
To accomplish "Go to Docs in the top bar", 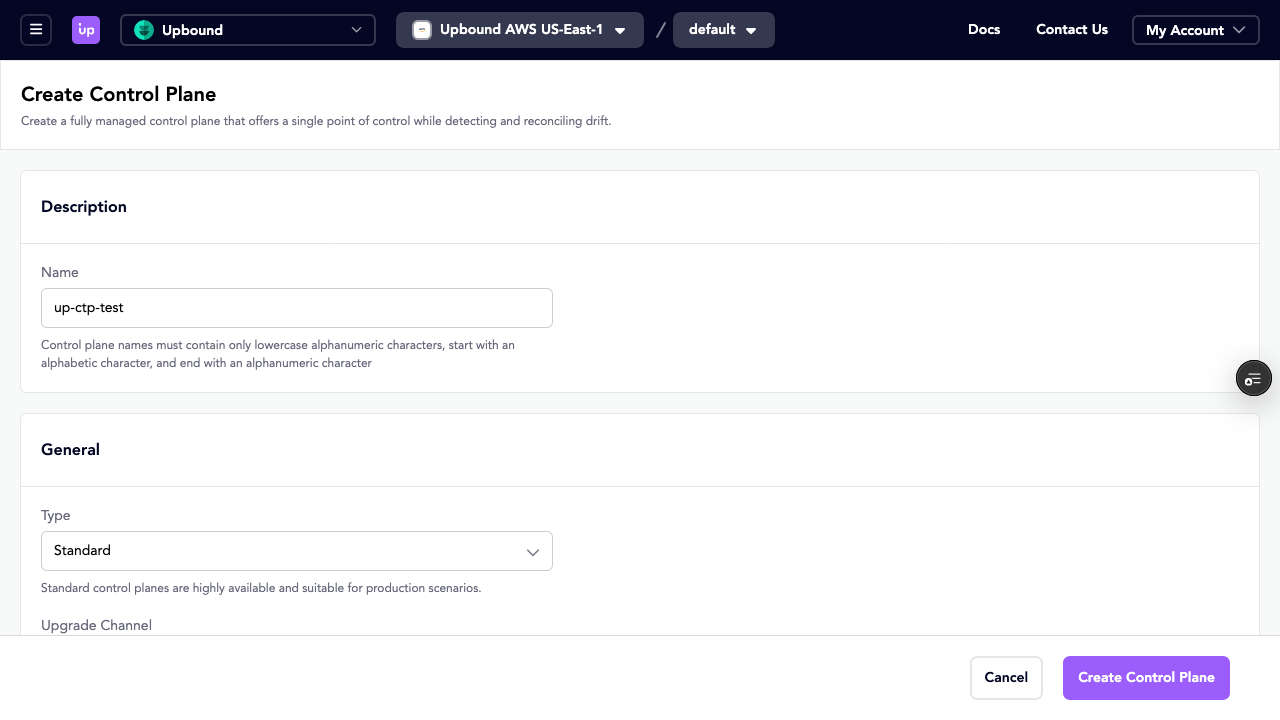I will click(x=983, y=30).
